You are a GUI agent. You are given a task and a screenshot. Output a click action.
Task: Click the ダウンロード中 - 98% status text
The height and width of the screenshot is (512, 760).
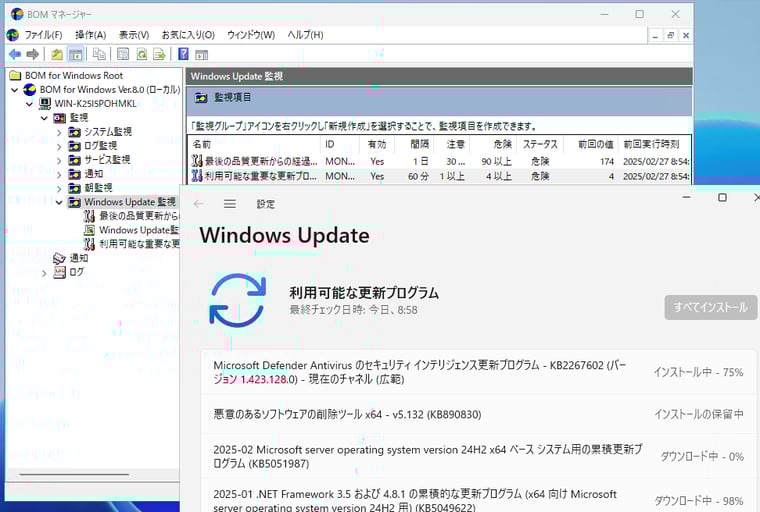click(698, 501)
